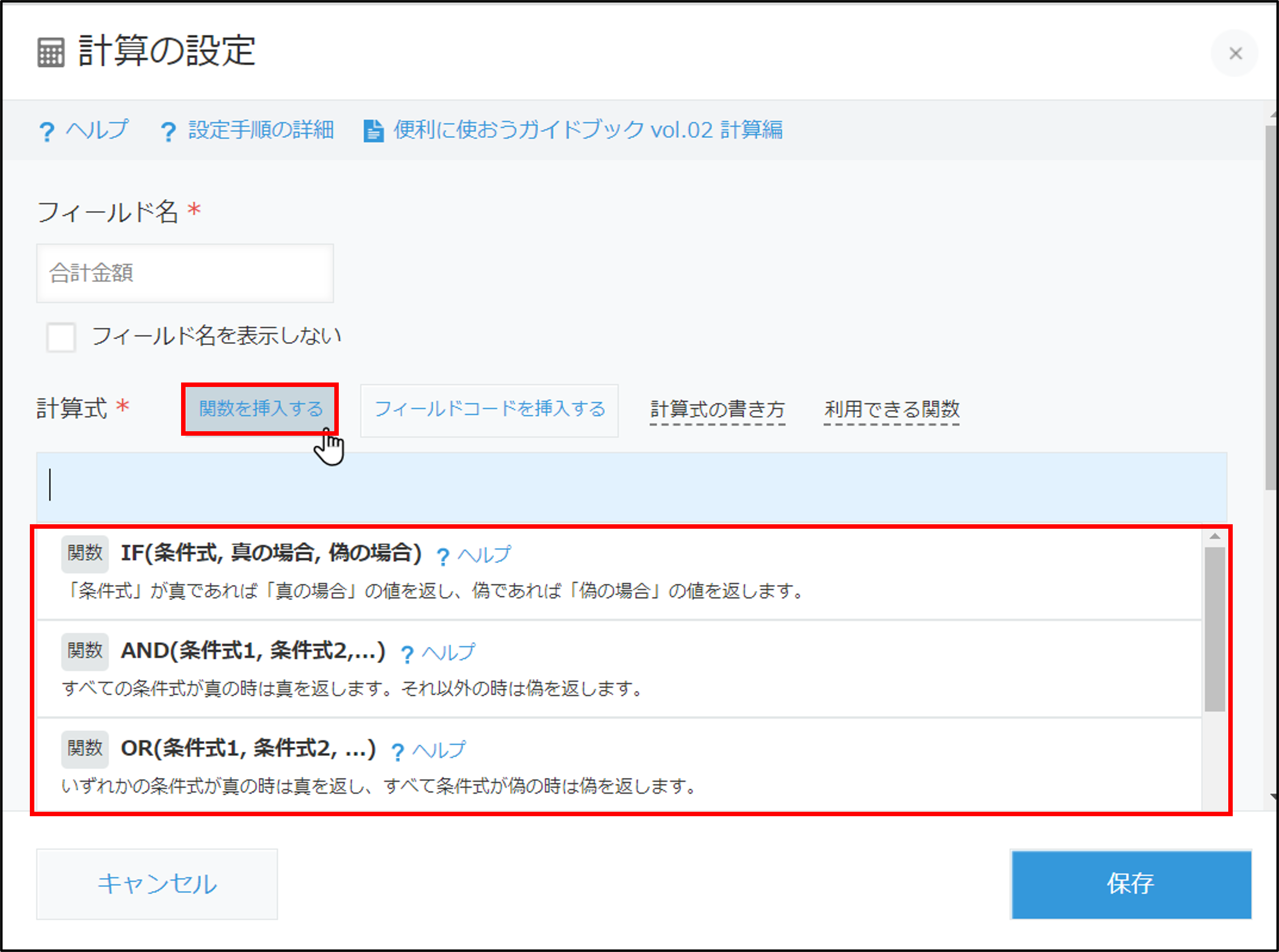1279x952 pixels.
Task: Open the 利用できる関数 reference
Action: click(x=891, y=410)
